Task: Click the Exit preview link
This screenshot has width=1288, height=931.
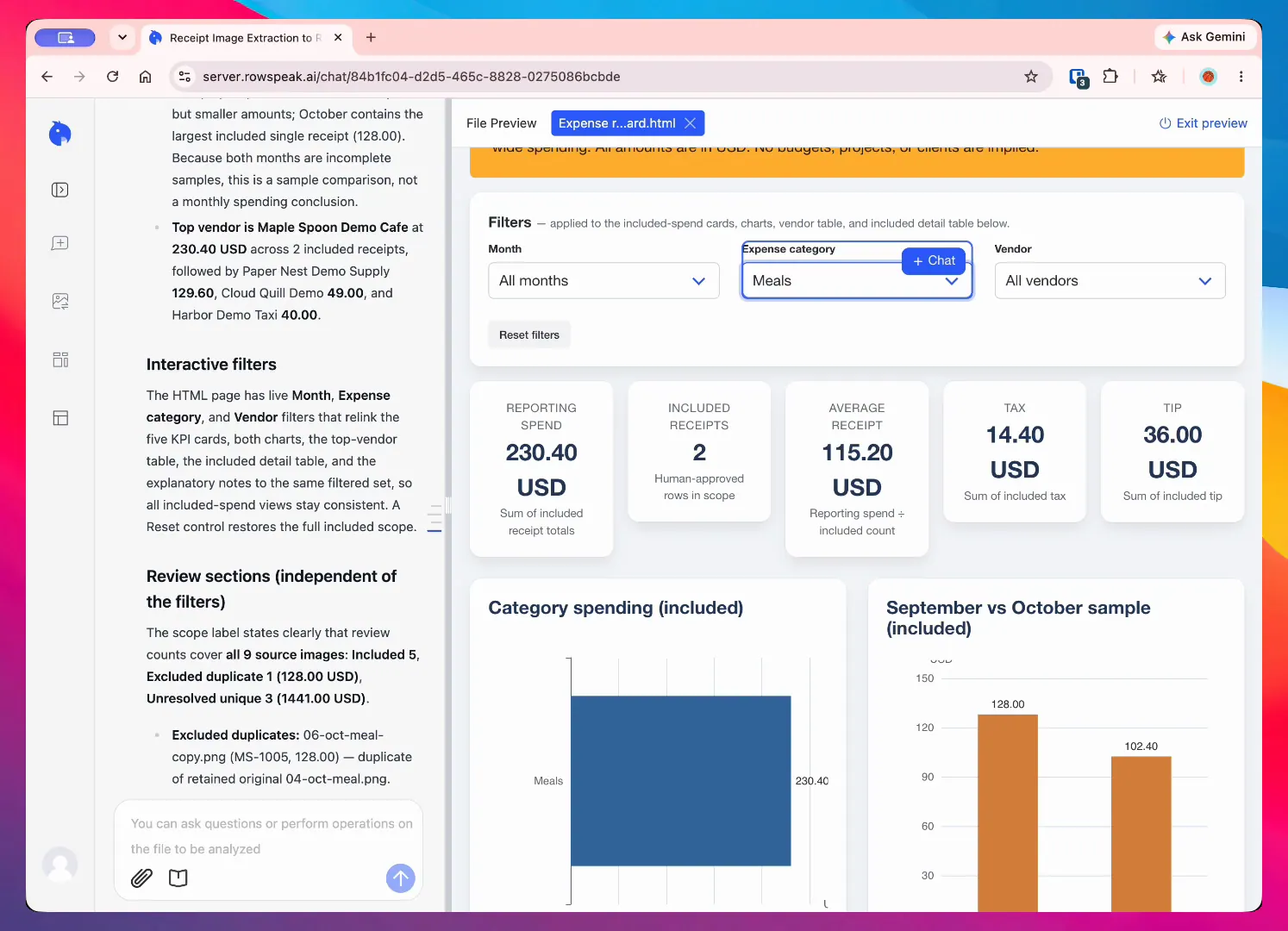Action: [x=1204, y=123]
